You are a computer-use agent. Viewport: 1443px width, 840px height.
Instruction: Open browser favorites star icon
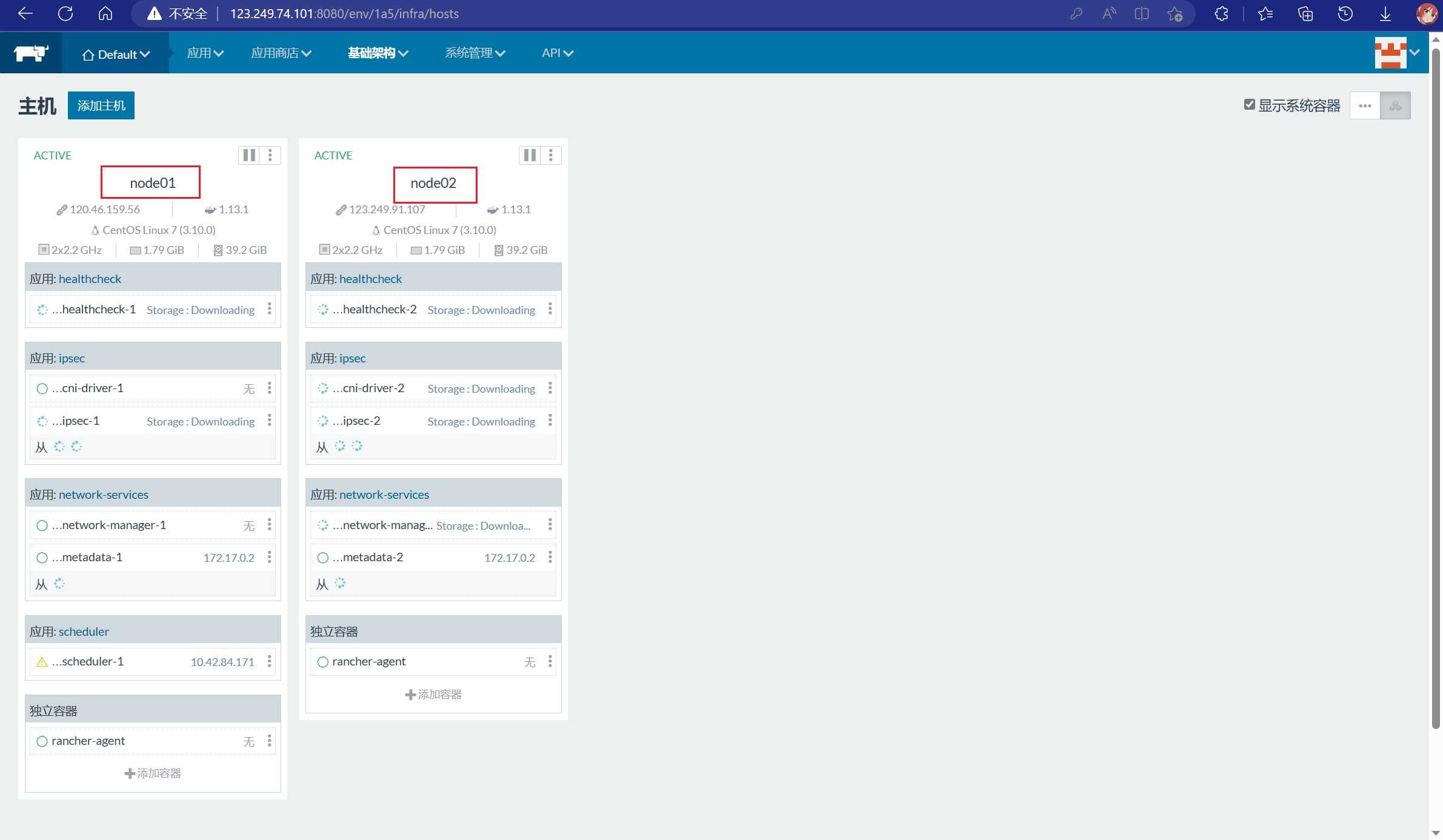[1265, 13]
